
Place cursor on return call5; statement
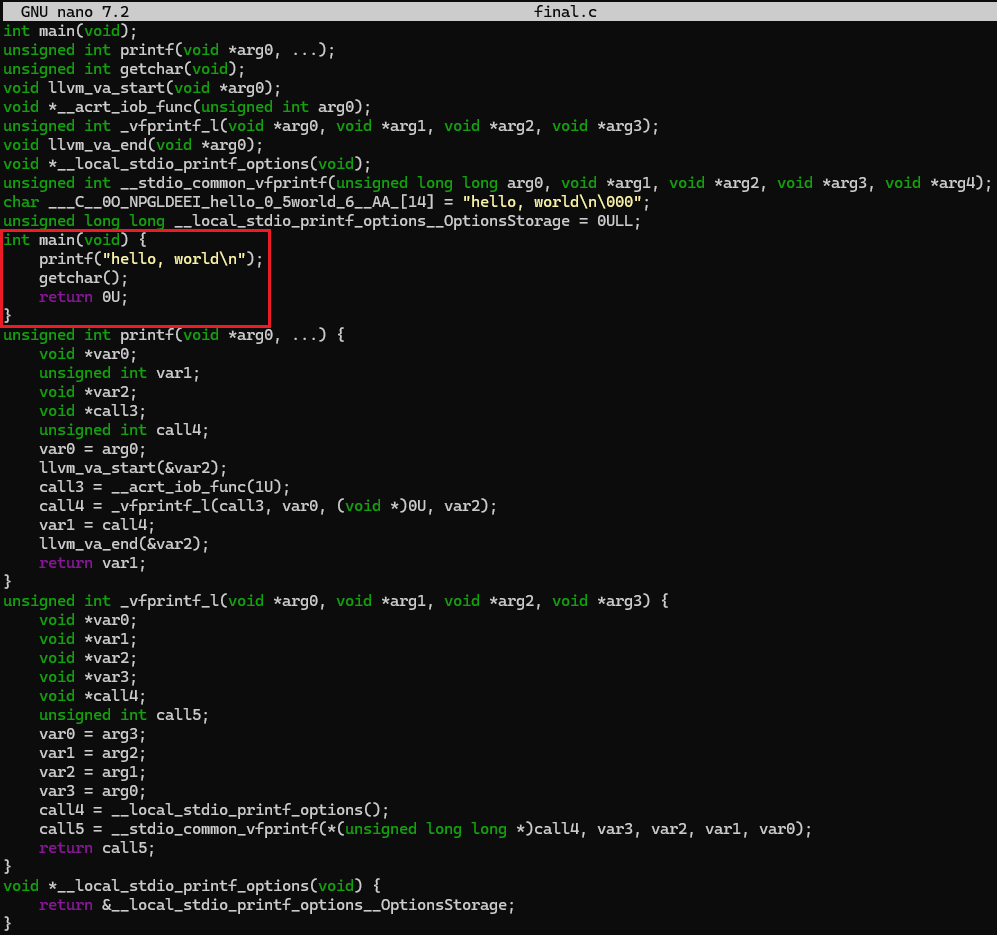[97, 848]
